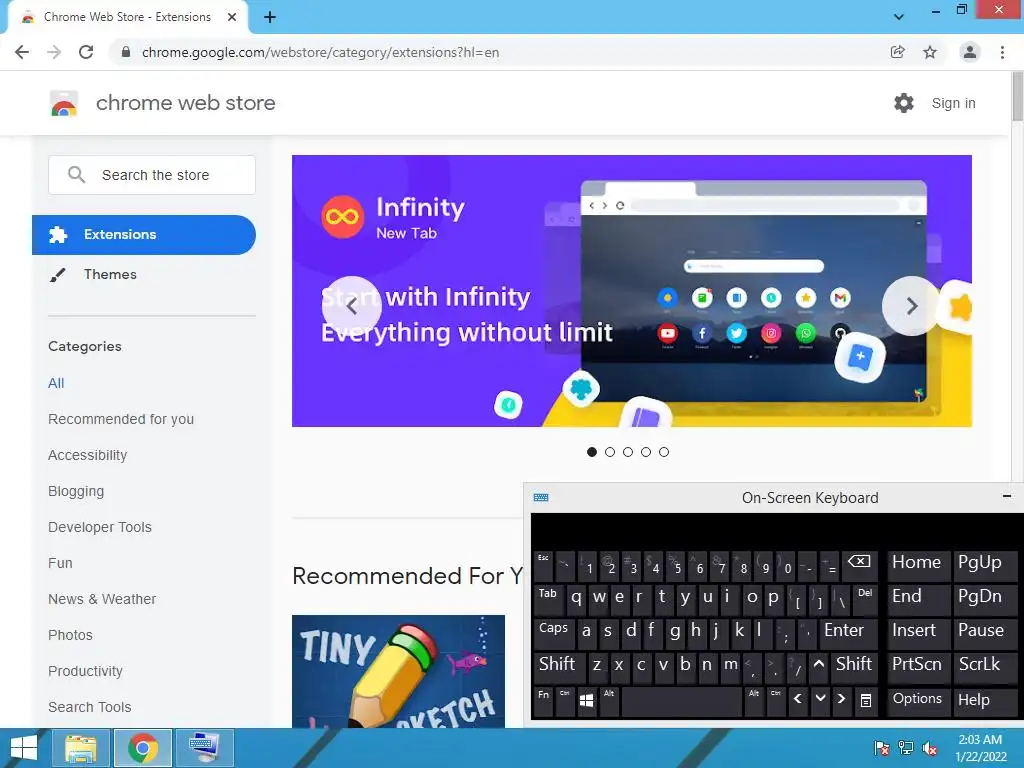
Task: Reload the page with the refresh icon
Action: point(86,52)
